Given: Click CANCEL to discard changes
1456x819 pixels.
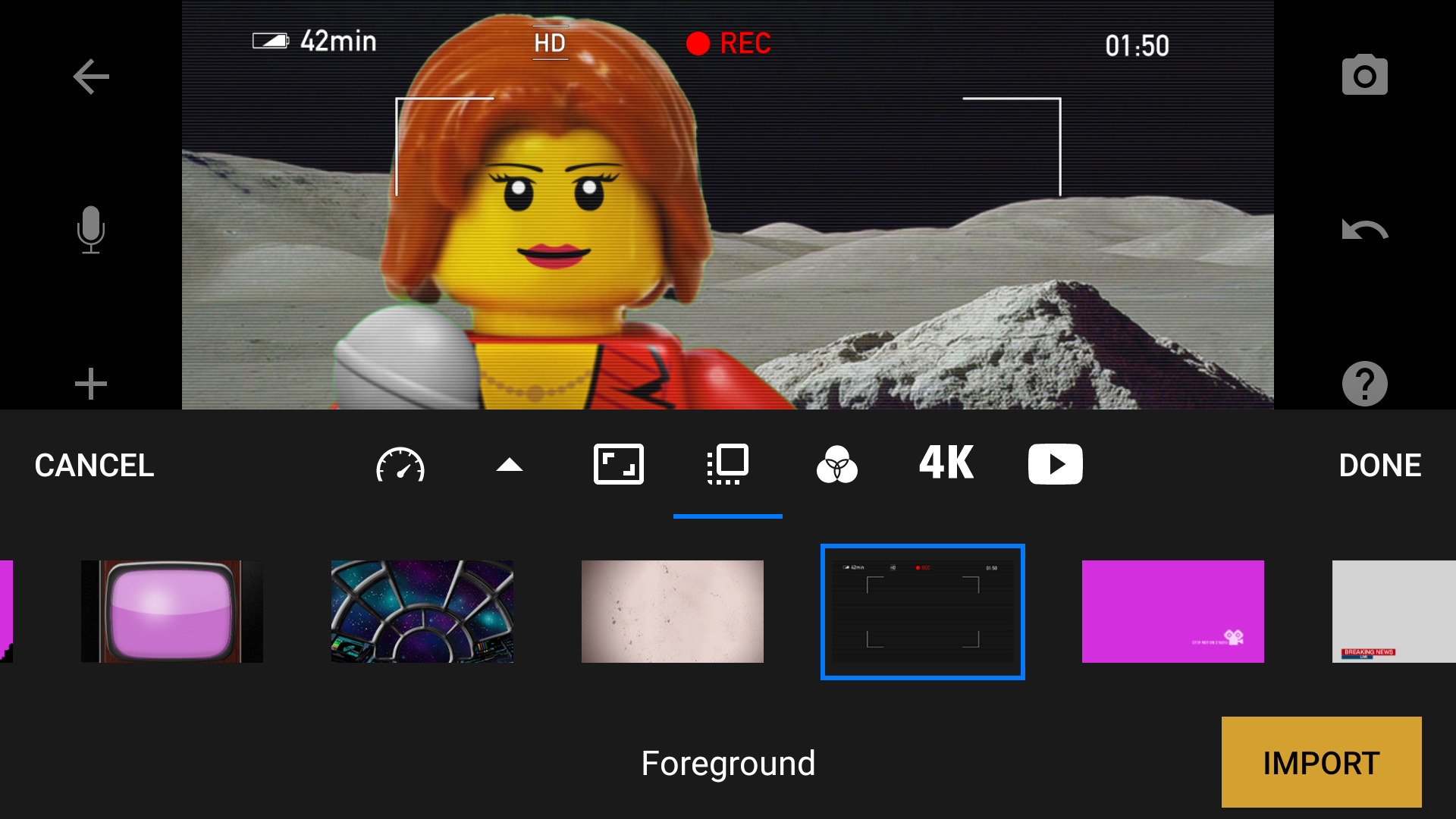Looking at the screenshot, I should [x=93, y=464].
